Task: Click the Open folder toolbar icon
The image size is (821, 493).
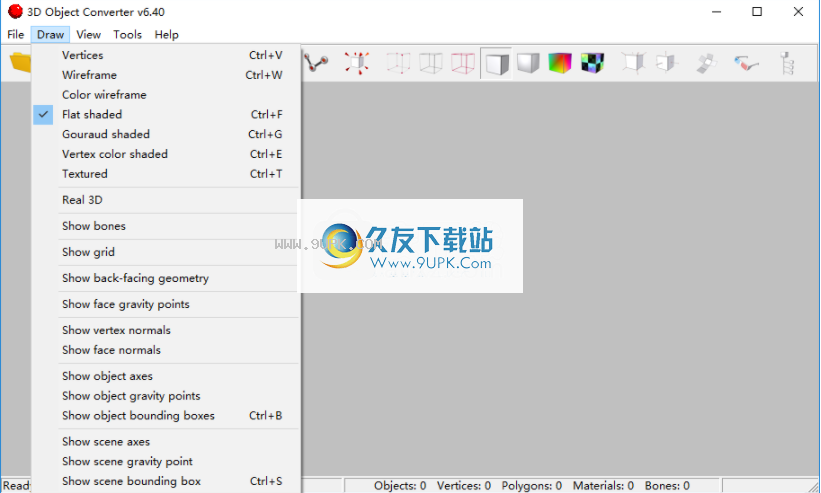Action: click(x=20, y=62)
